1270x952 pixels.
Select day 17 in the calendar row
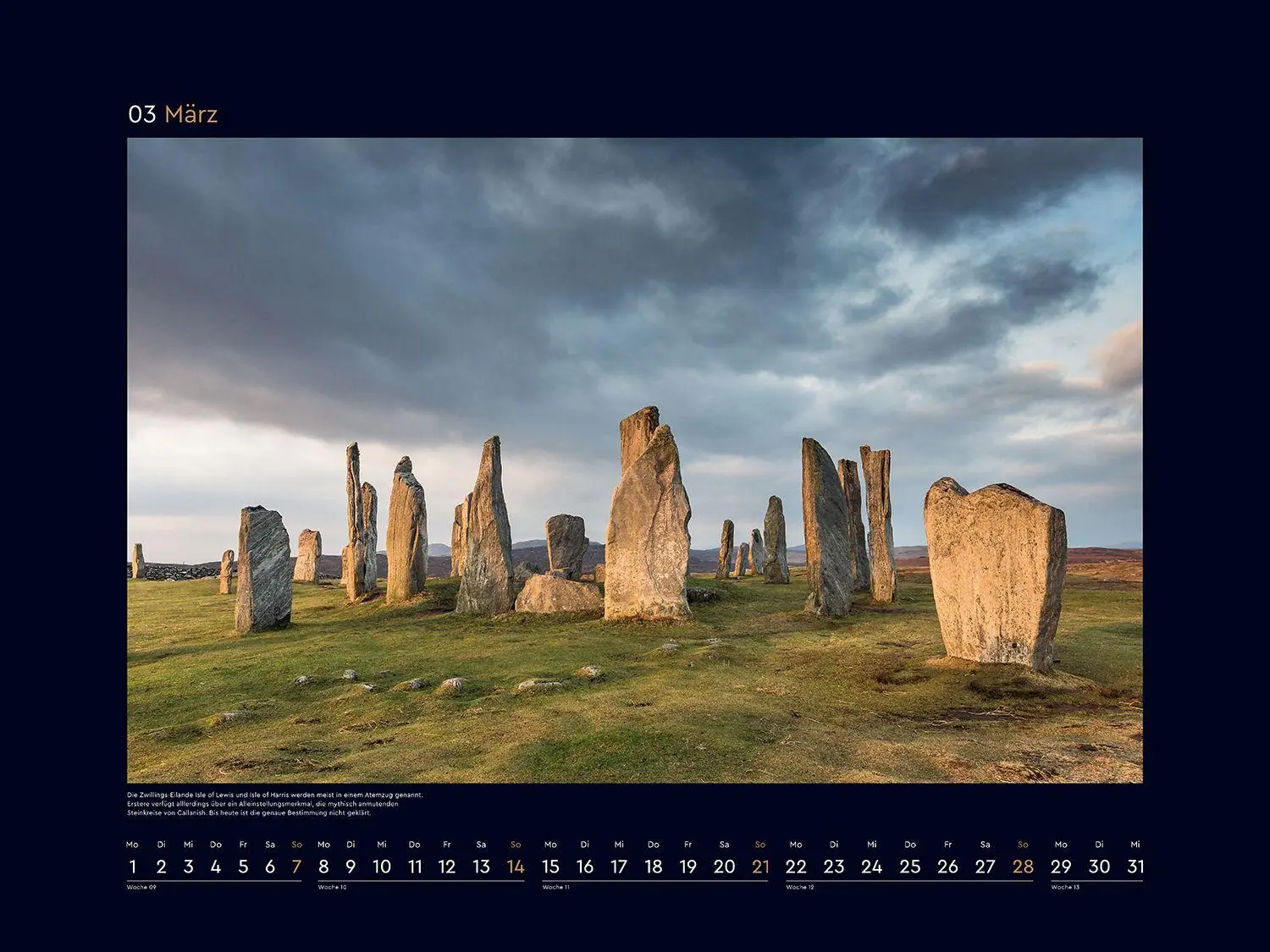click(619, 867)
